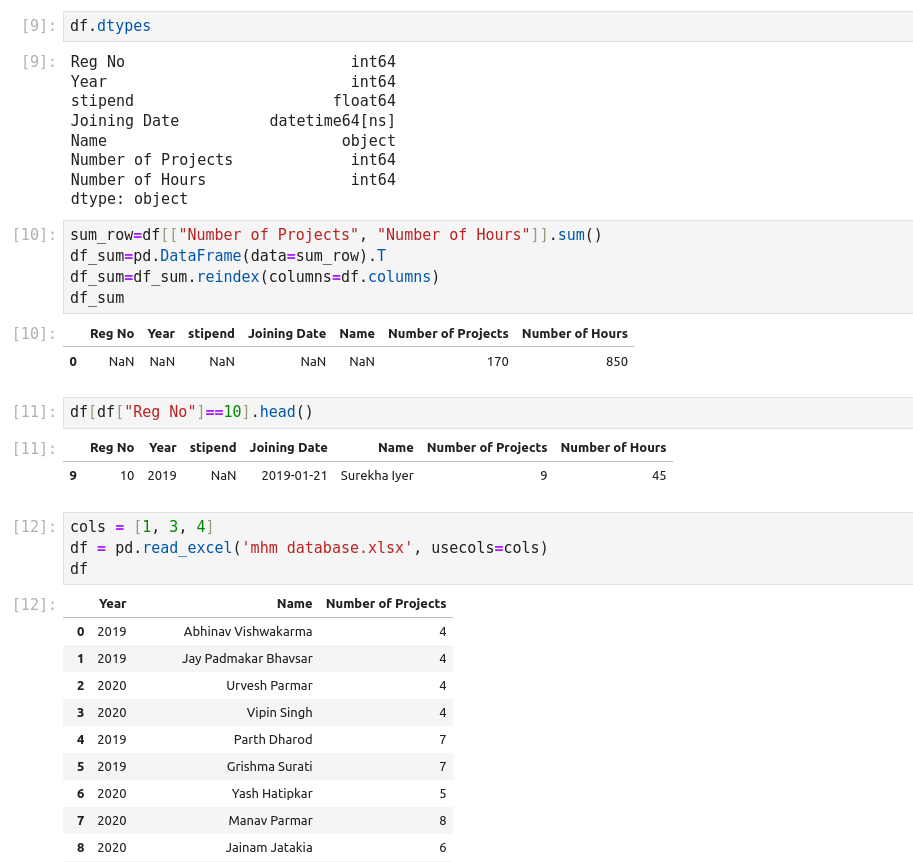
Task: Click the 850 value under Number of Hours
Action: 616,362
